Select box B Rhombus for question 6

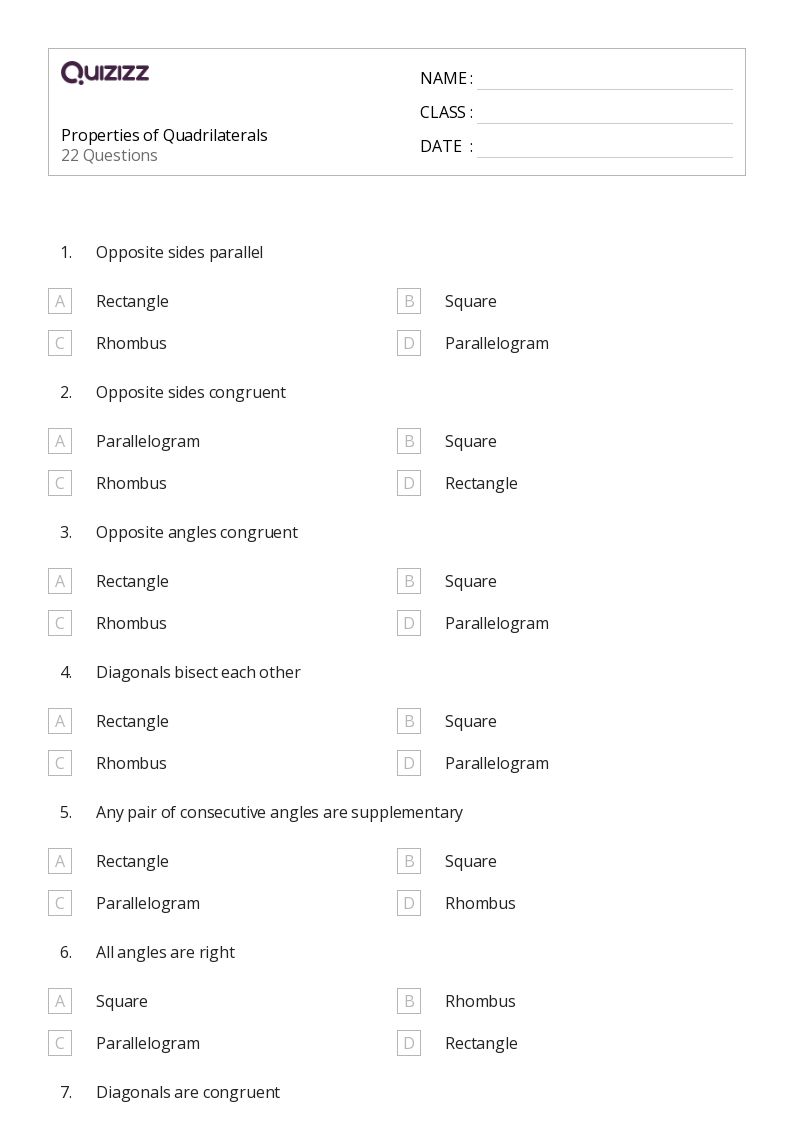click(x=408, y=1001)
